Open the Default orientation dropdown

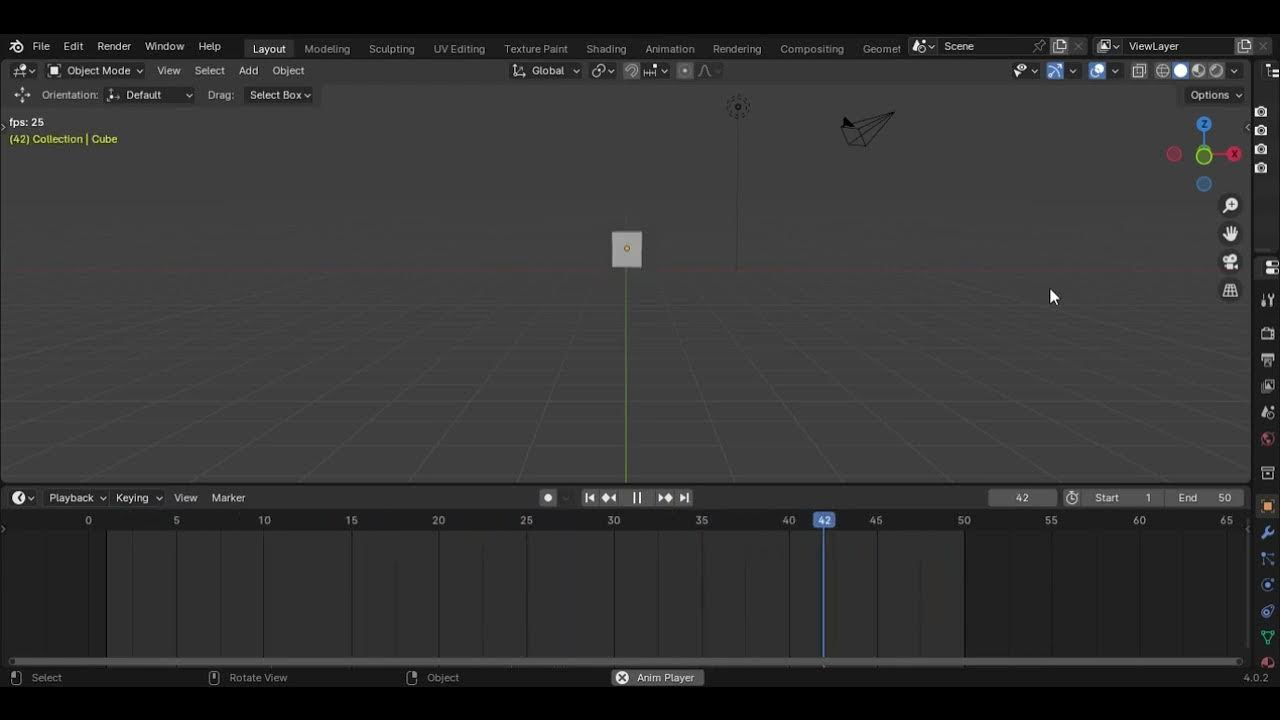[x=150, y=95]
